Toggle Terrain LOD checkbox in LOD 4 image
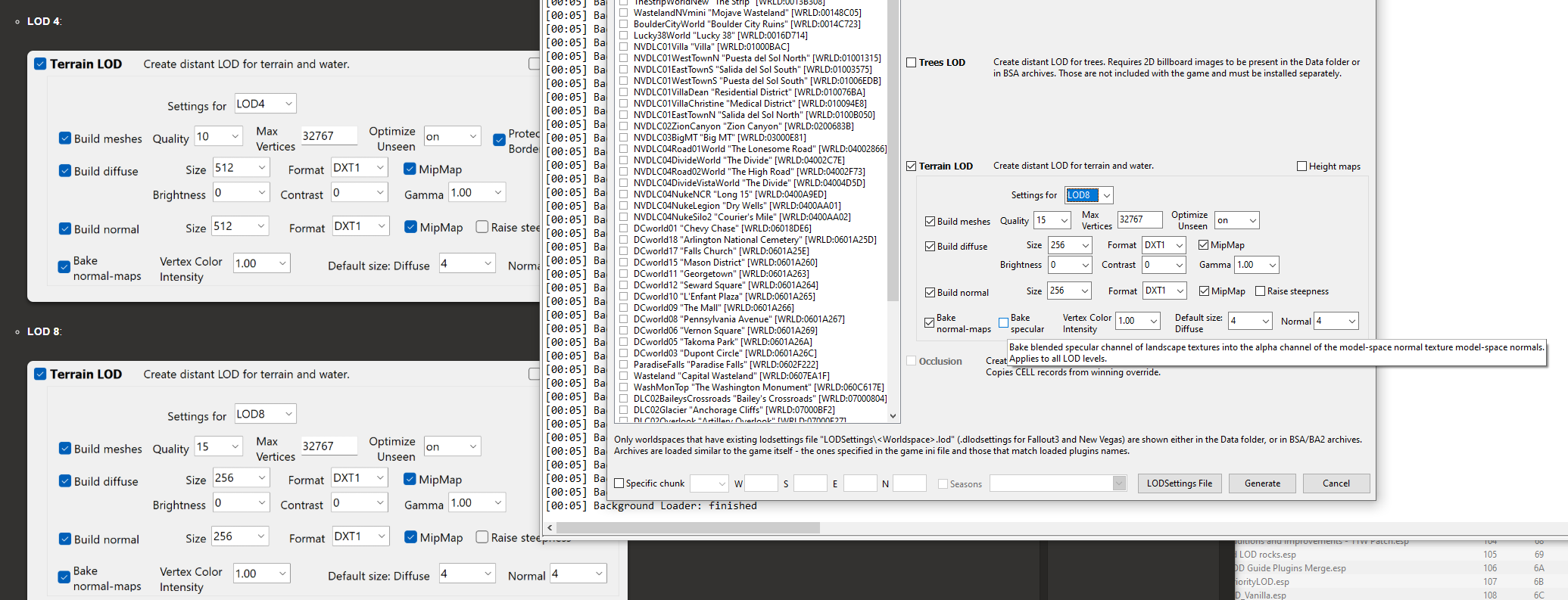 click(x=40, y=64)
